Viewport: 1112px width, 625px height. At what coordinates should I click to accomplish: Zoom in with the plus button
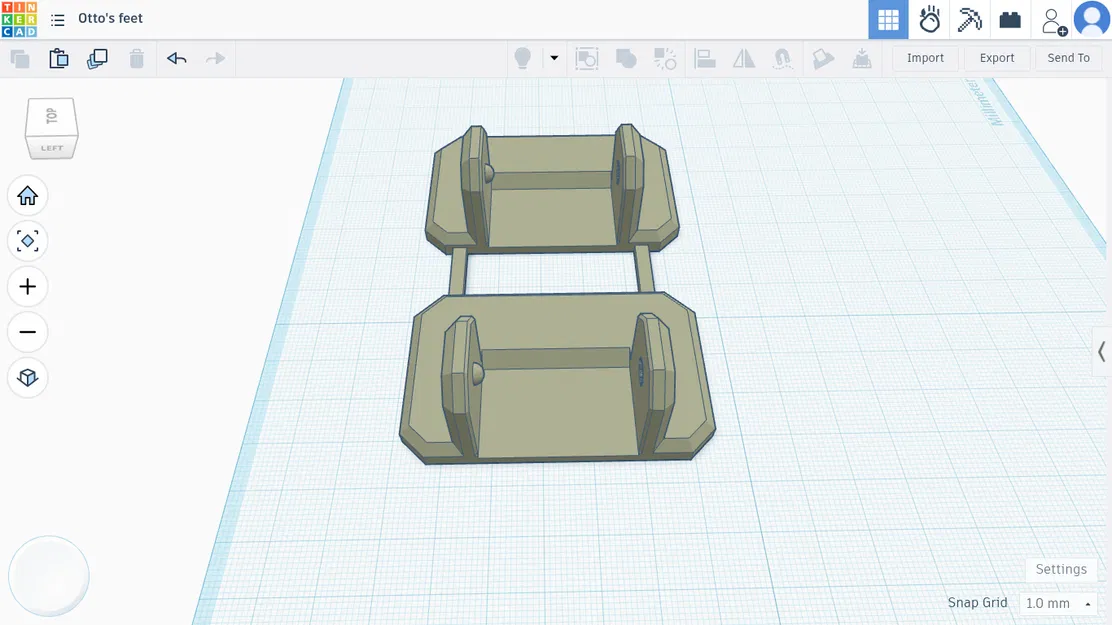[x=28, y=287]
